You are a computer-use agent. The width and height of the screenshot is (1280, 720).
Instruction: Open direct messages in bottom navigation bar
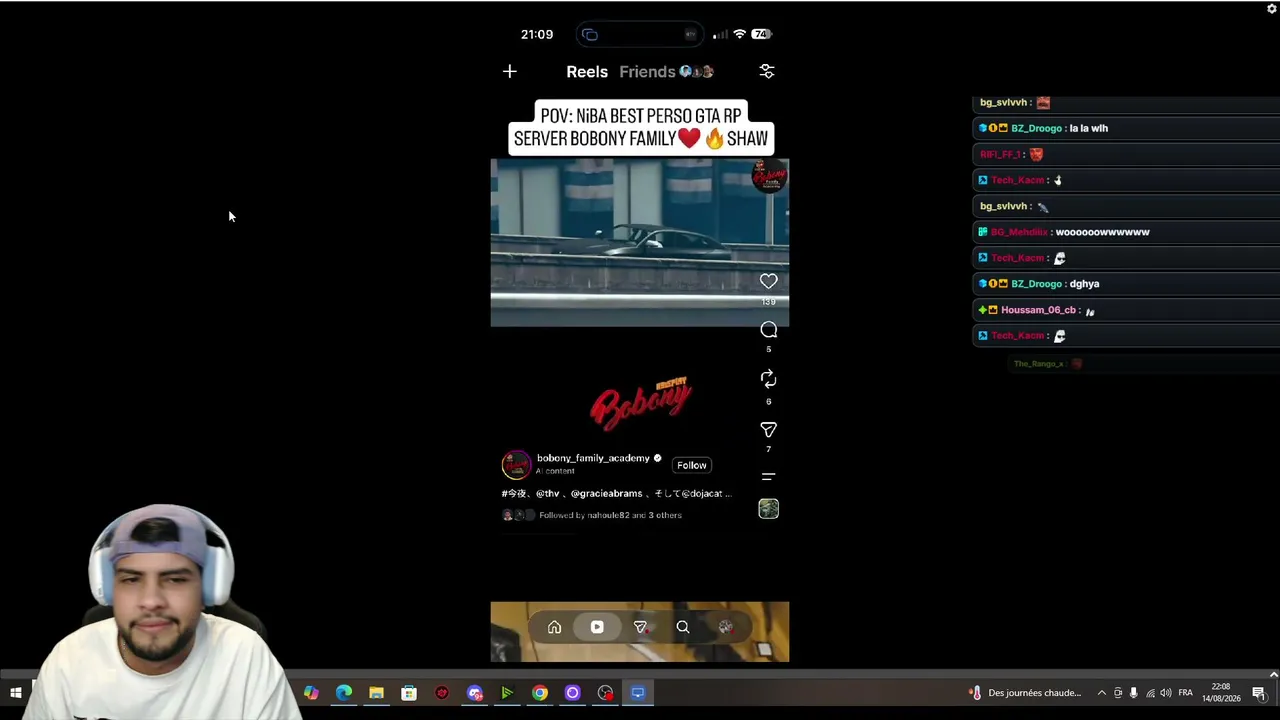pos(640,627)
